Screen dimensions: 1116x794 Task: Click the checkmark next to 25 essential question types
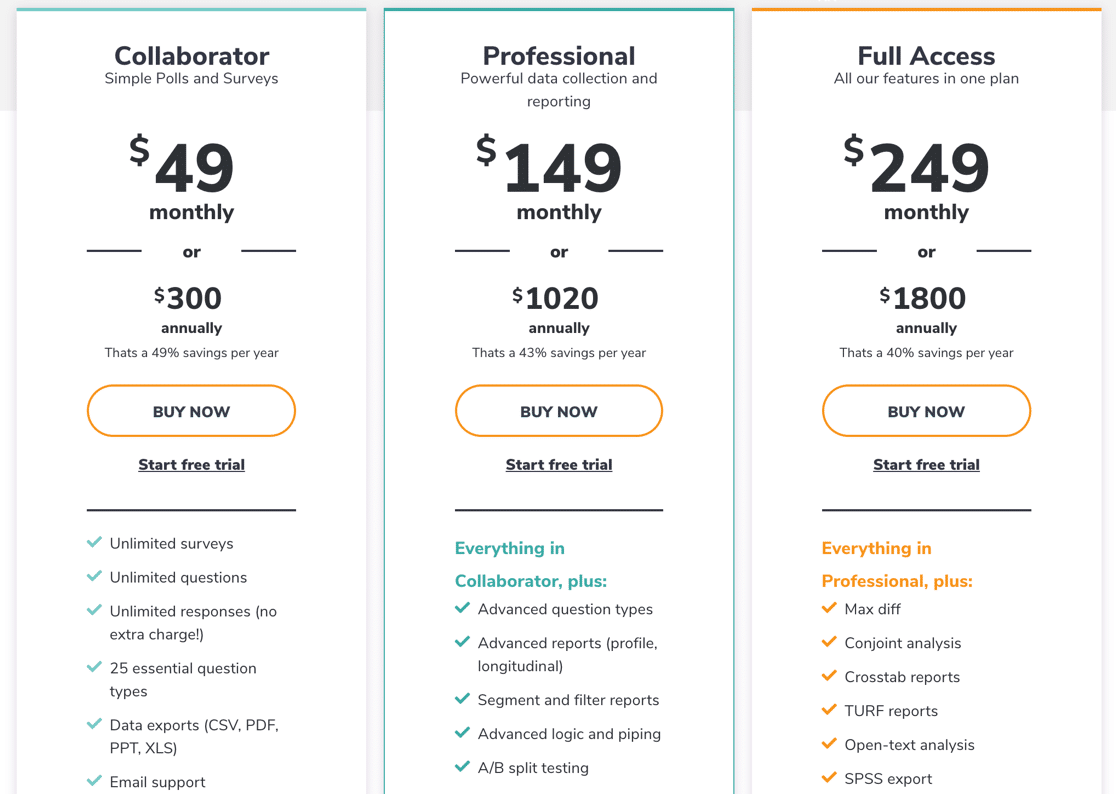pos(94,667)
